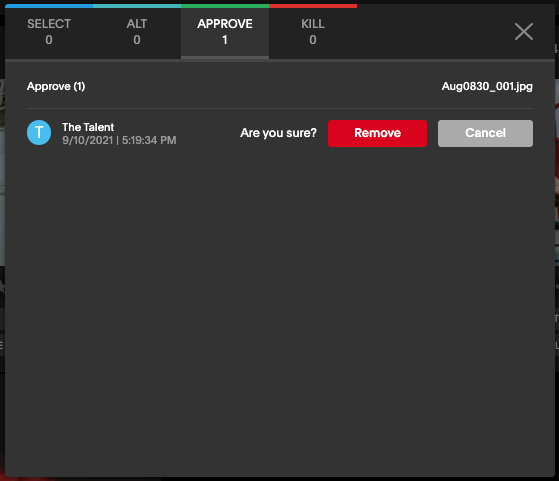
Task: Close the approval dialog with X
Action: [x=524, y=32]
